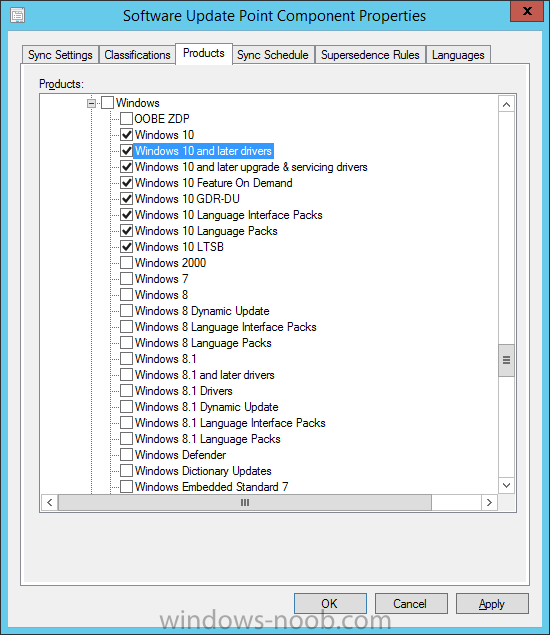Screen dimensions: 550x635
Task: Check Windows 8.1 Dynamic Update checkbox
Action: coord(126,407)
